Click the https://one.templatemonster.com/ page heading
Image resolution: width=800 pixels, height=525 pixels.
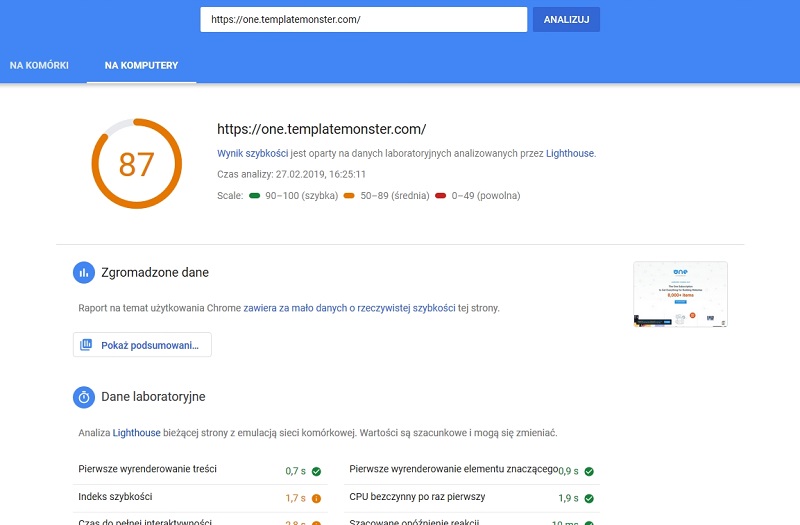pyautogui.click(x=321, y=129)
